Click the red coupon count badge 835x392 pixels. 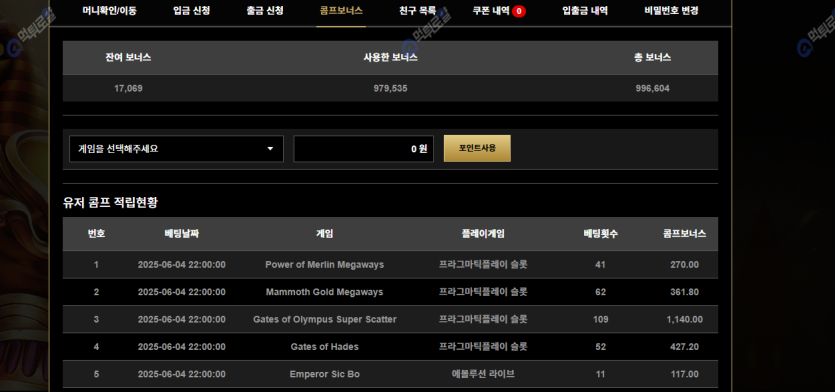(x=519, y=11)
